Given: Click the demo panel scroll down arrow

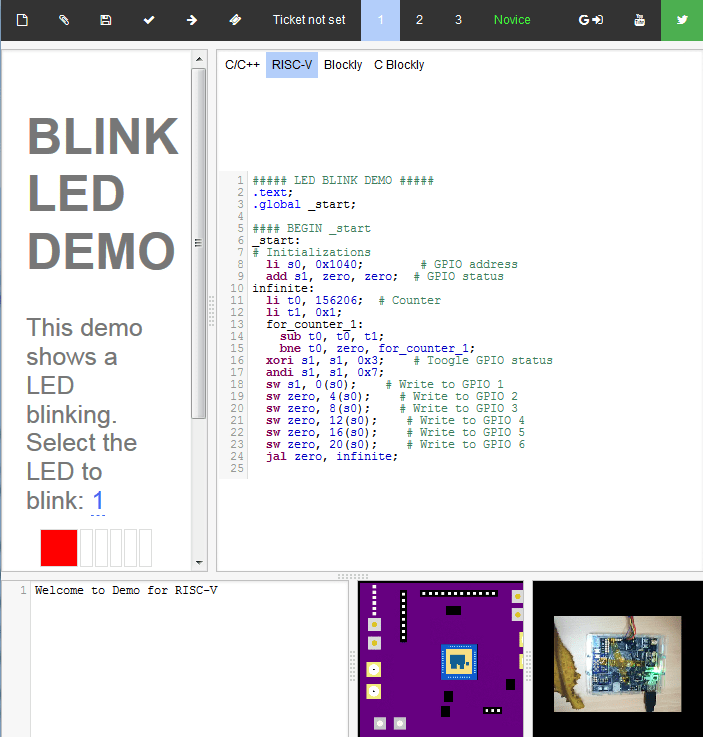Looking at the screenshot, I should point(198,563).
